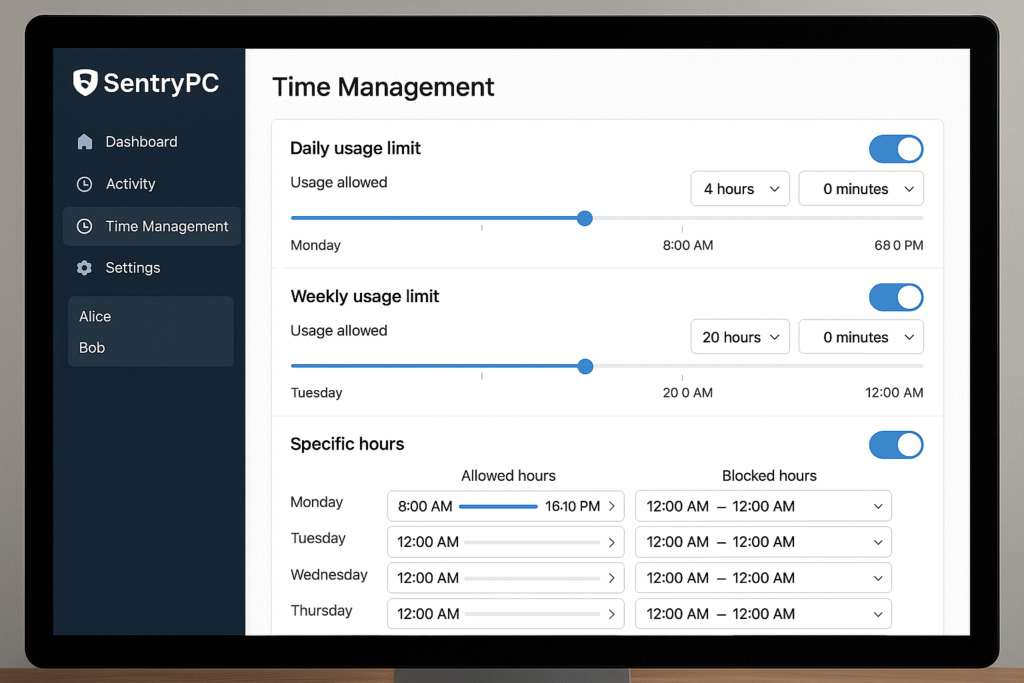Open the daily 4 hours dropdown

tap(740, 189)
